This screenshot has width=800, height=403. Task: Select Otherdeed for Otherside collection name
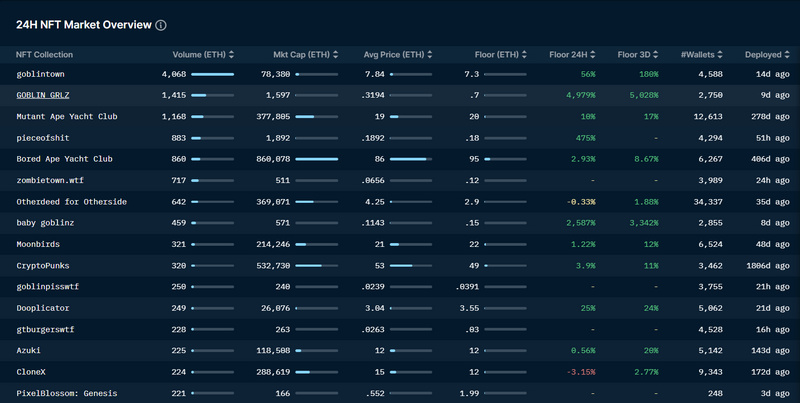tap(71, 202)
